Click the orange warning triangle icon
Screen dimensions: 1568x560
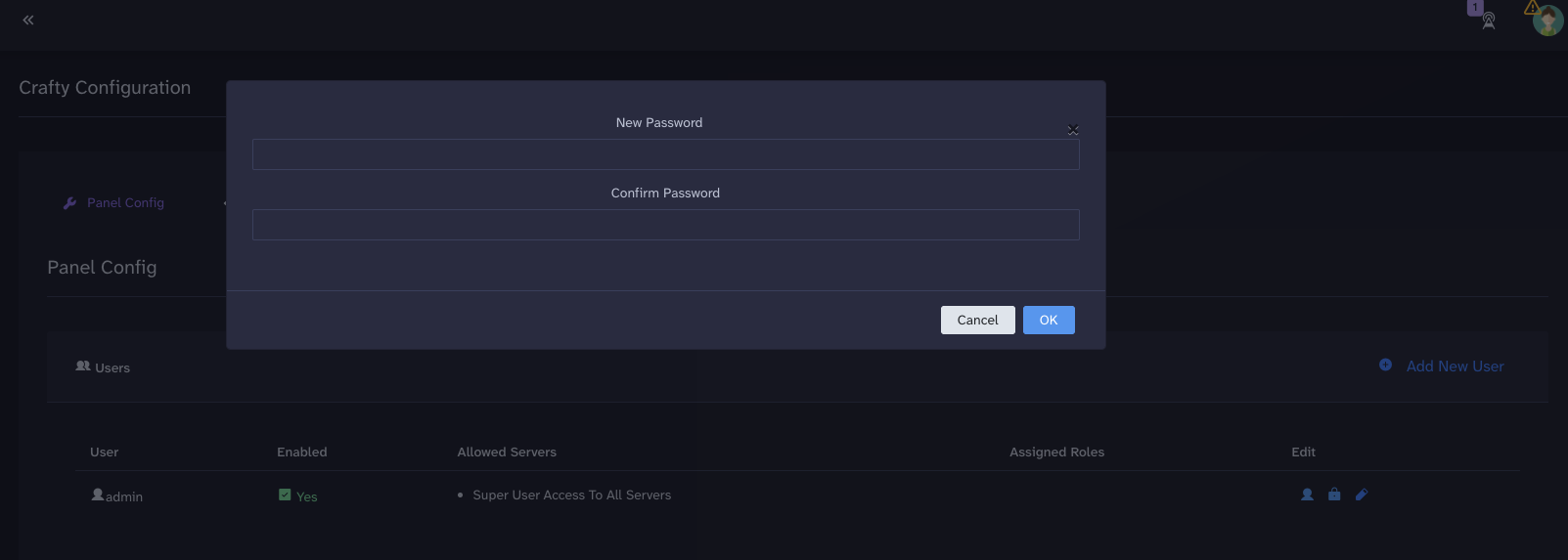click(1532, 8)
